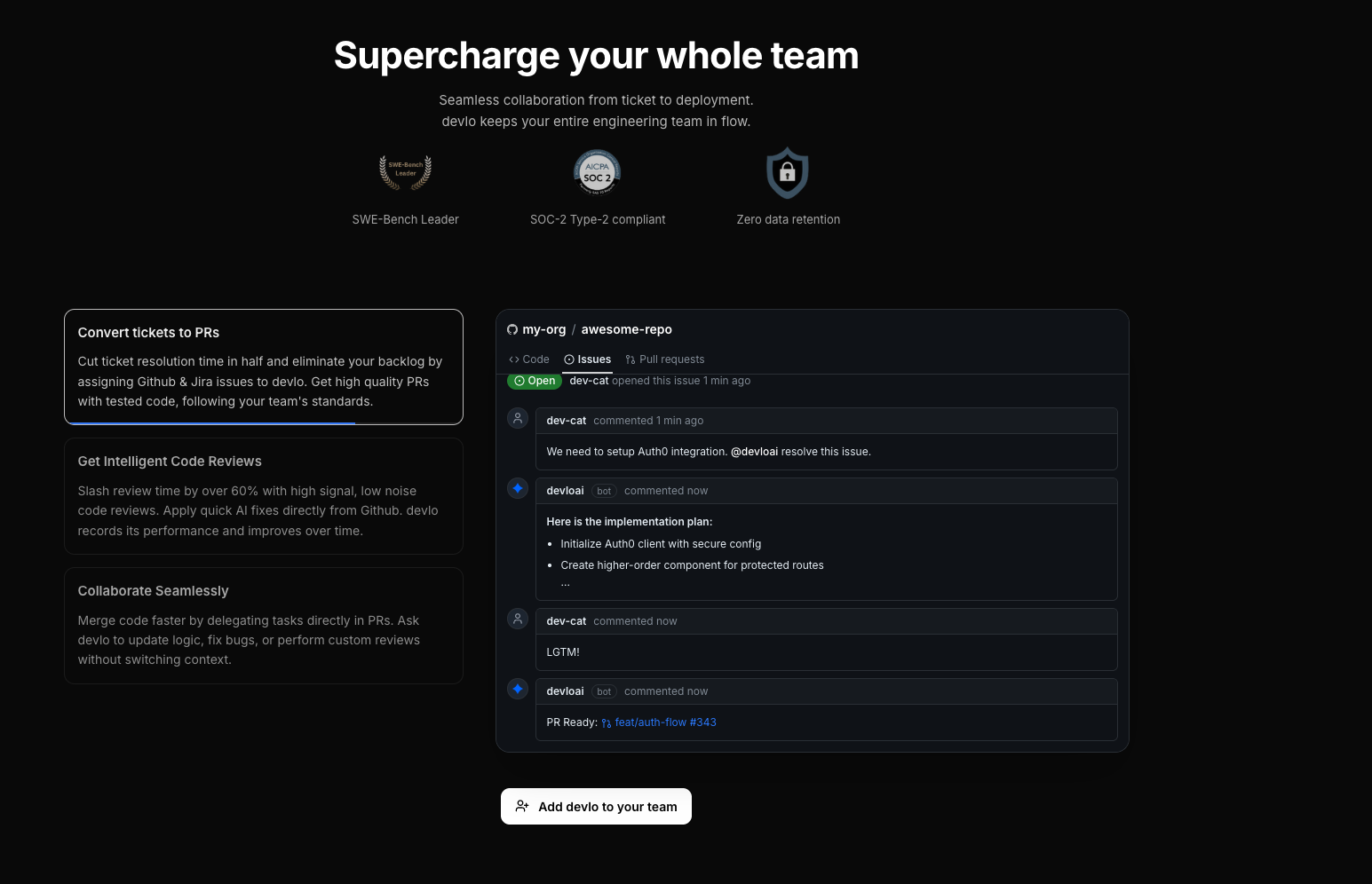Open the Pull requests tab
This screenshot has width=1372, height=884.
pos(665,359)
